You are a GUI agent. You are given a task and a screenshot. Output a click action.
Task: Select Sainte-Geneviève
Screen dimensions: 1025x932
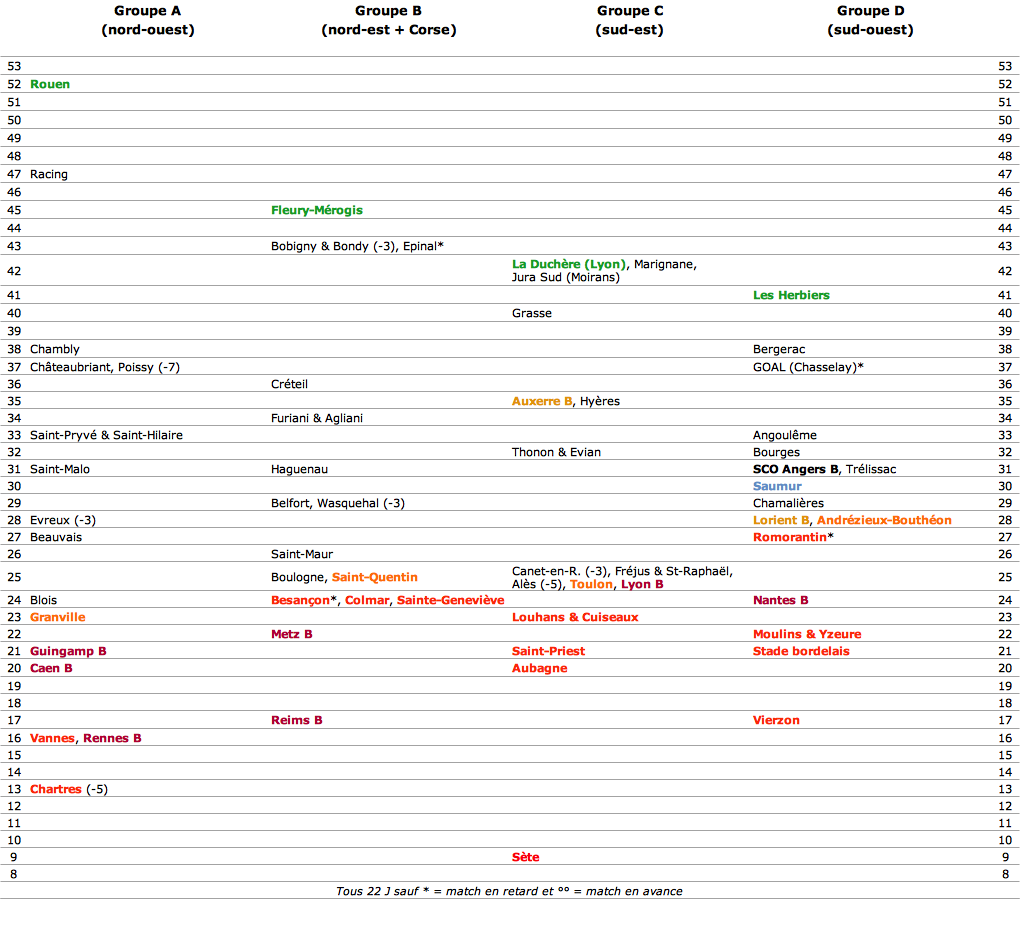tap(450, 600)
